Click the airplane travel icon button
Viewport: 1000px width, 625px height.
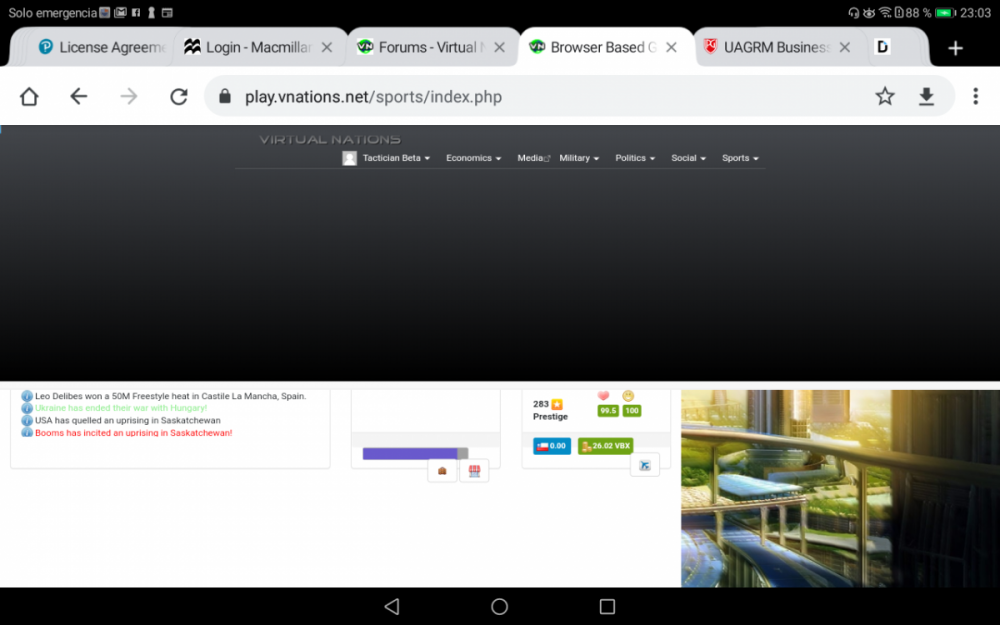pos(645,465)
